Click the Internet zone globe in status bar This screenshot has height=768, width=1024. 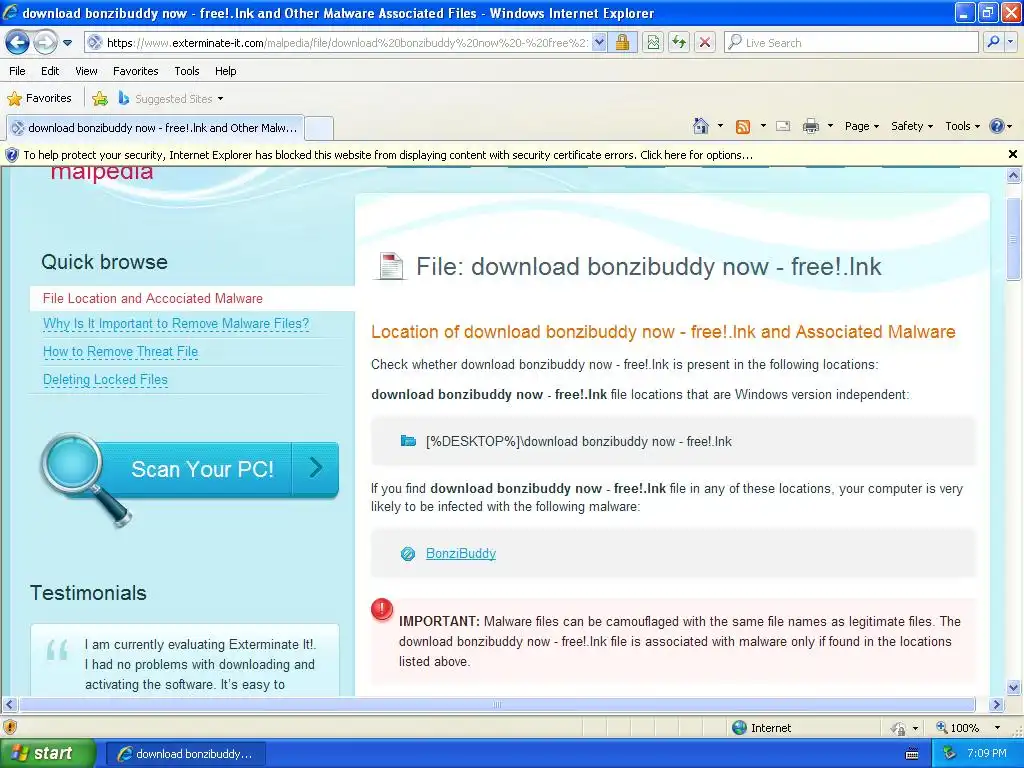739,728
